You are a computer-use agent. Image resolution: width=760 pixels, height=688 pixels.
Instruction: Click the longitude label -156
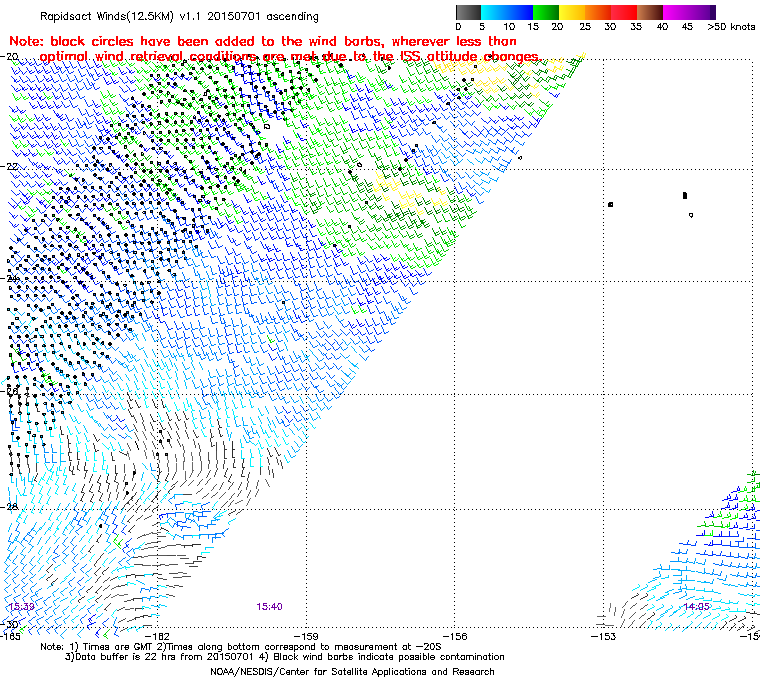tap(455, 636)
